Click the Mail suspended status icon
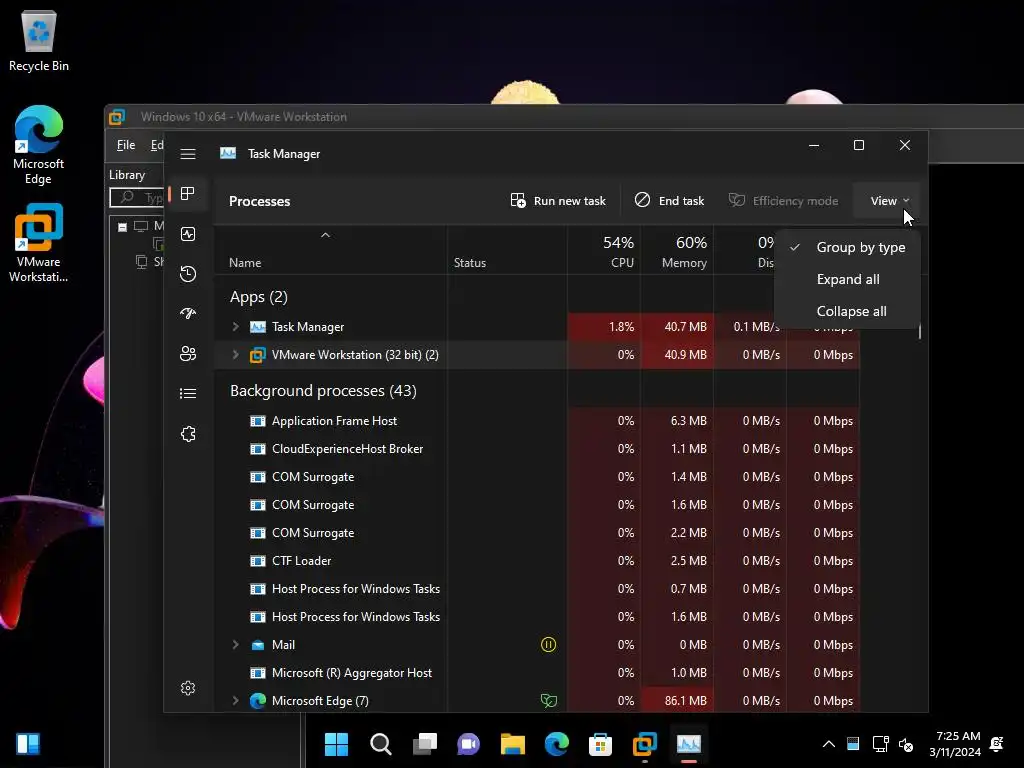The image size is (1024, 768). 549,645
